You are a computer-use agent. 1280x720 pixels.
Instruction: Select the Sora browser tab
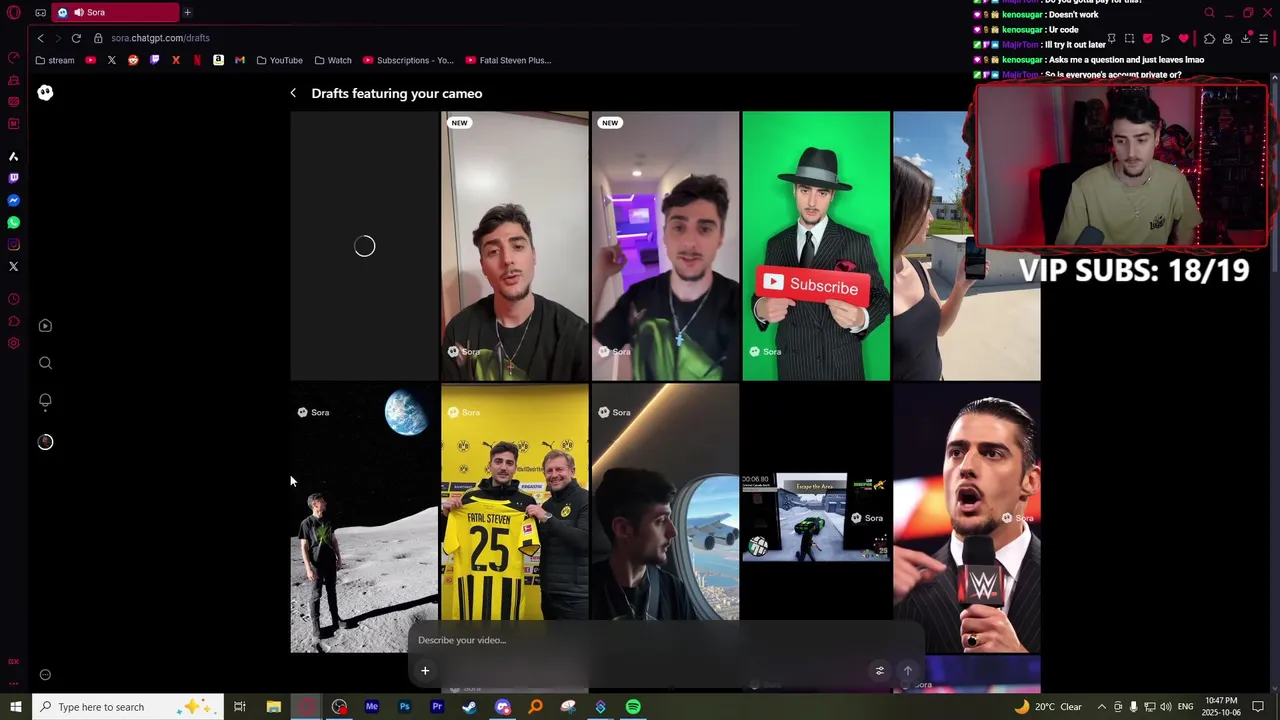tap(117, 12)
